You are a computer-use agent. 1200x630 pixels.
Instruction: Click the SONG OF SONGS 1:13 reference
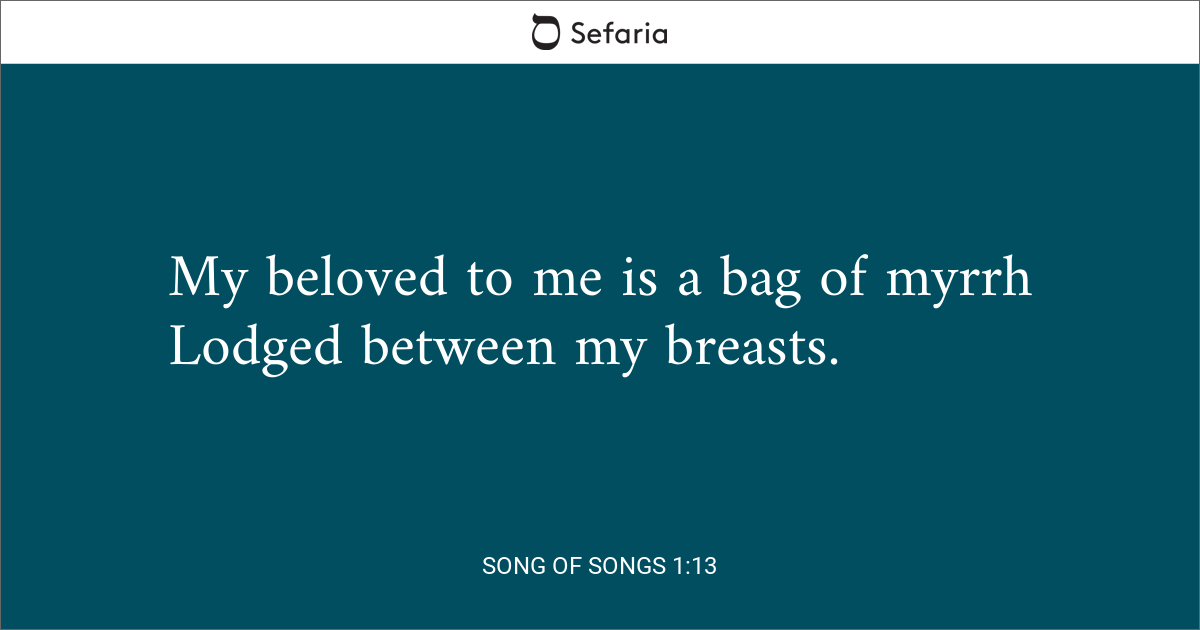[x=599, y=566]
